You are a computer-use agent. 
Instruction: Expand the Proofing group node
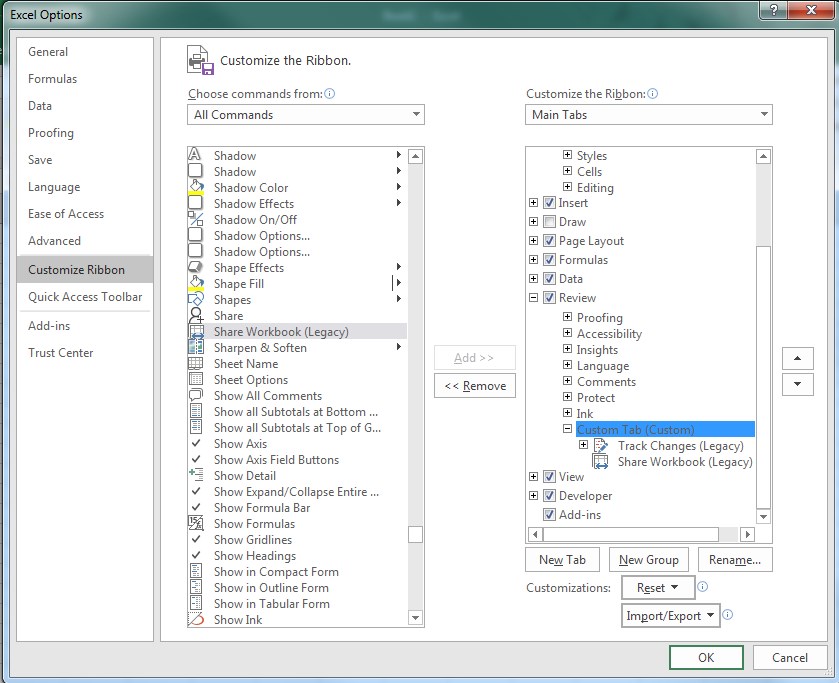(x=568, y=317)
